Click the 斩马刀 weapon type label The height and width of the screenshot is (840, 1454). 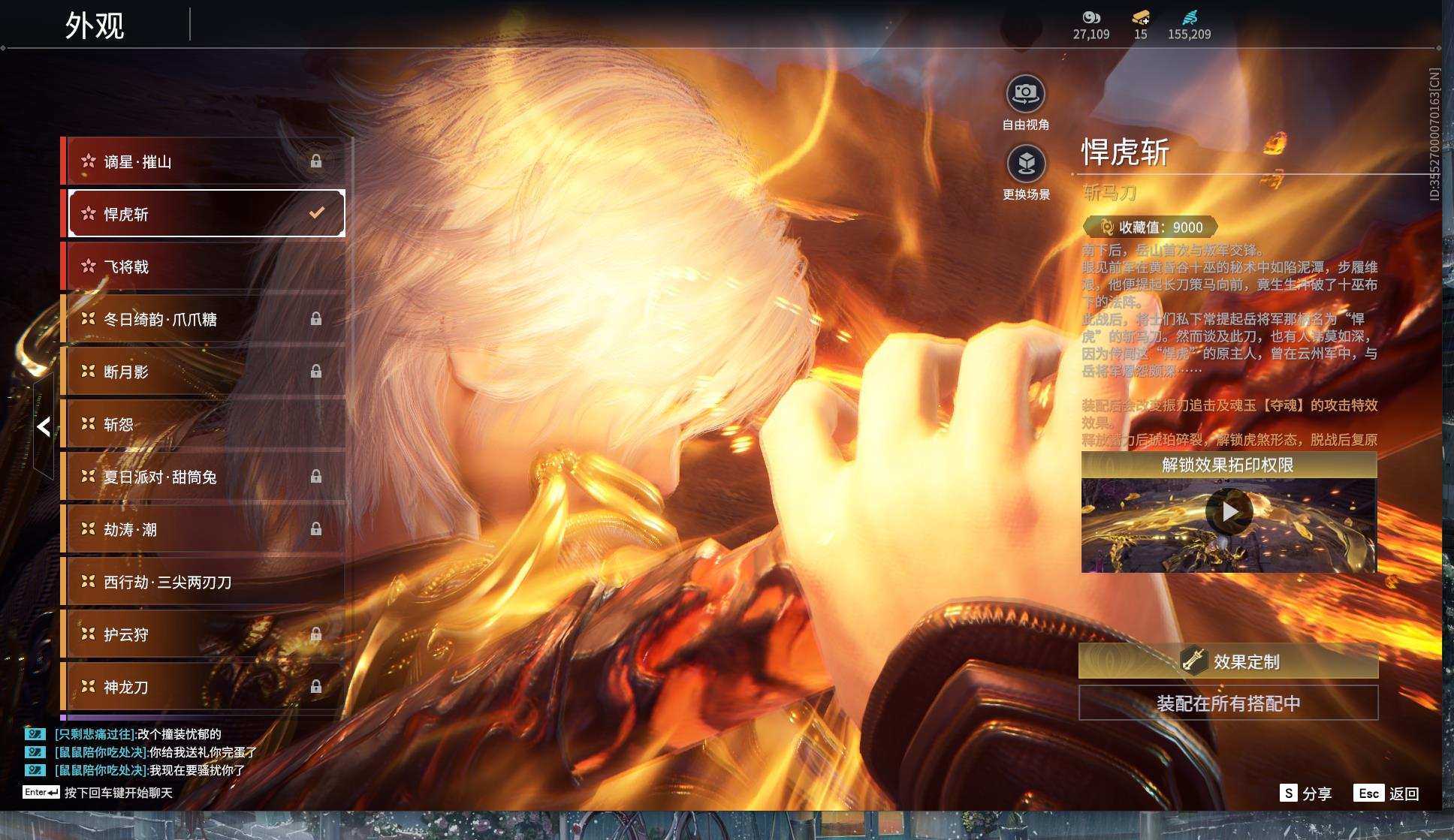click(1109, 193)
